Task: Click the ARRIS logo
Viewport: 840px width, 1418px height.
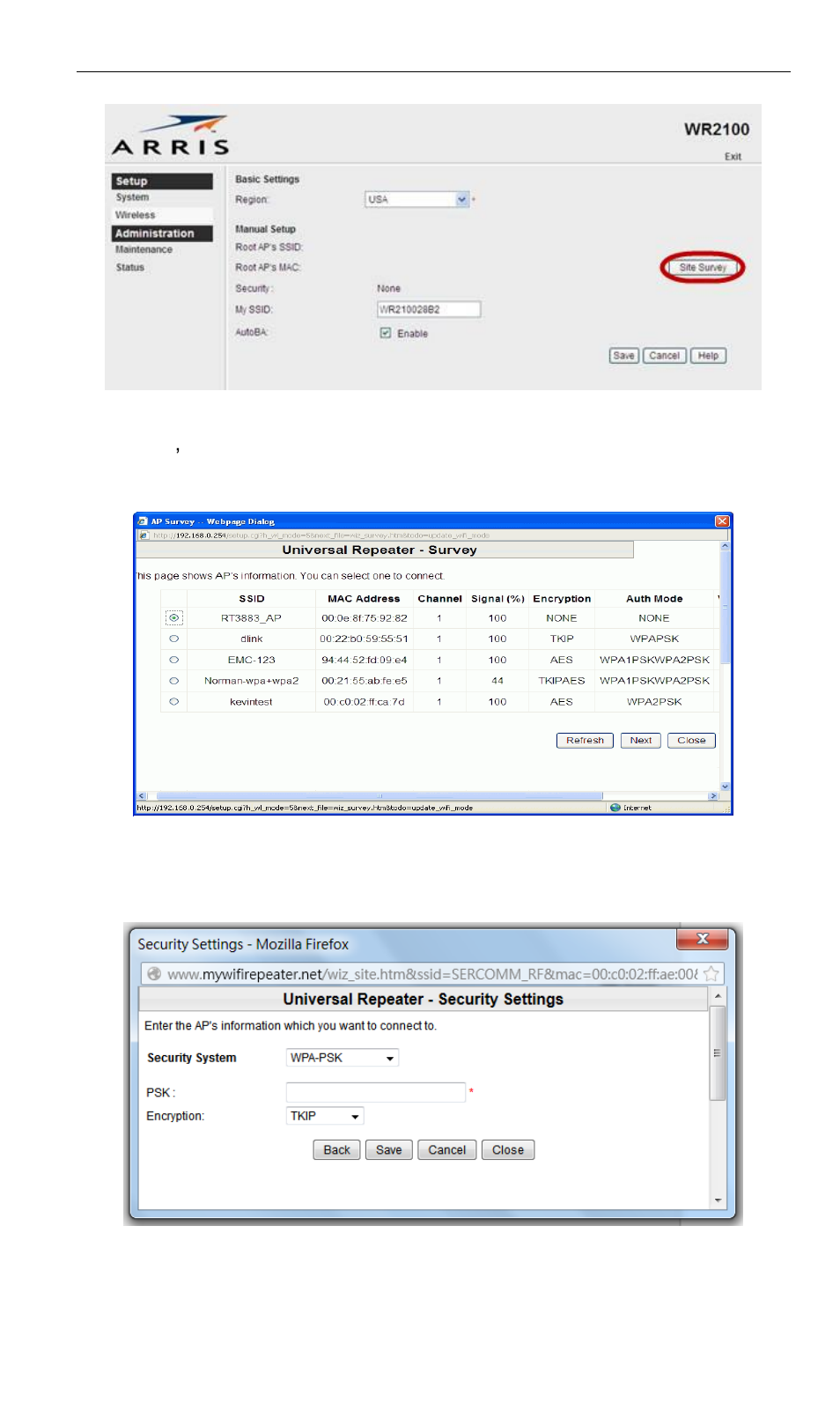Action: click(x=171, y=136)
